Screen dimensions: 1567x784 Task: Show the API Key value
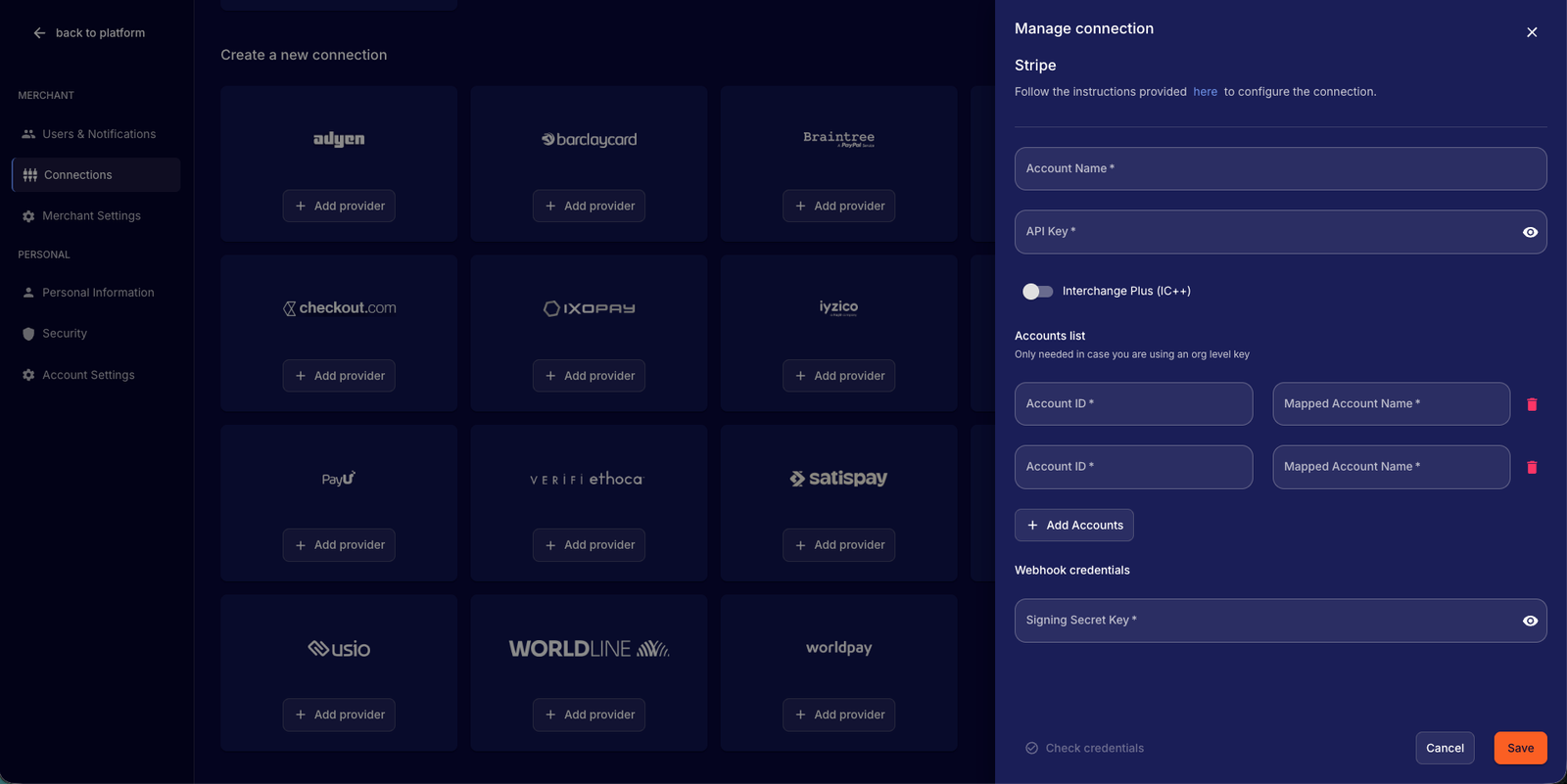click(1531, 232)
